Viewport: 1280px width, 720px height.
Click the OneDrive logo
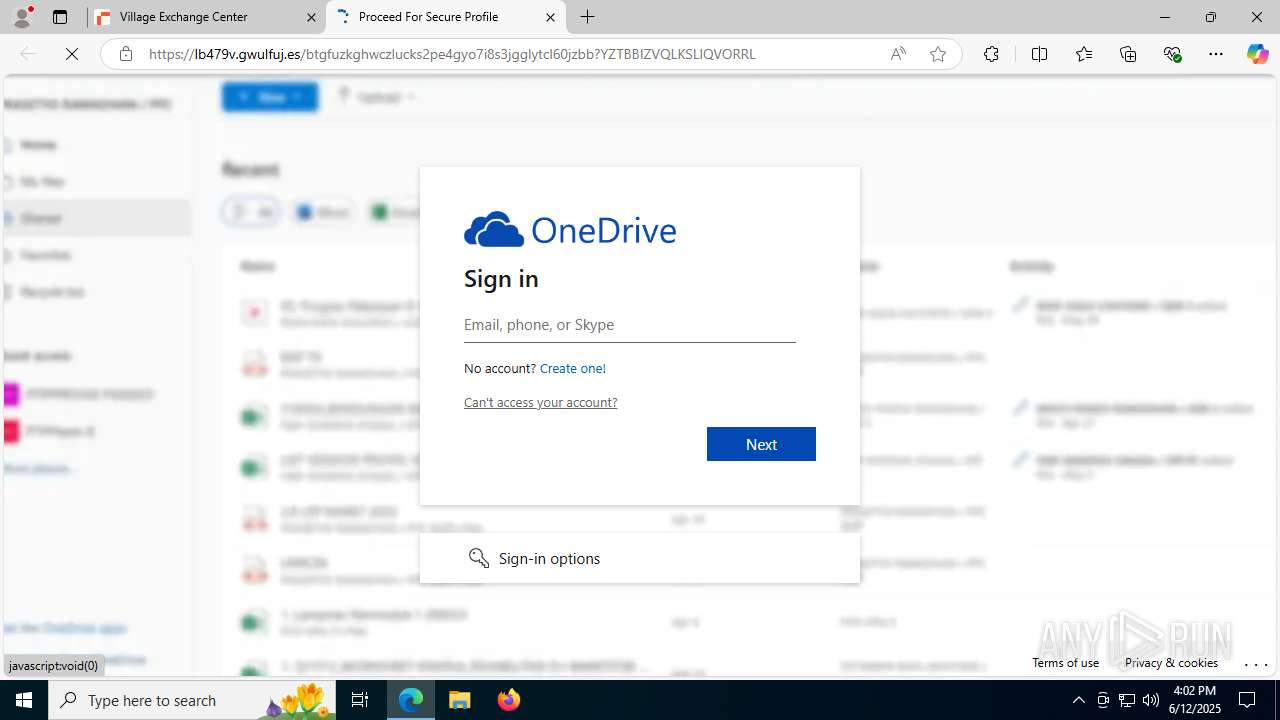[570, 230]
